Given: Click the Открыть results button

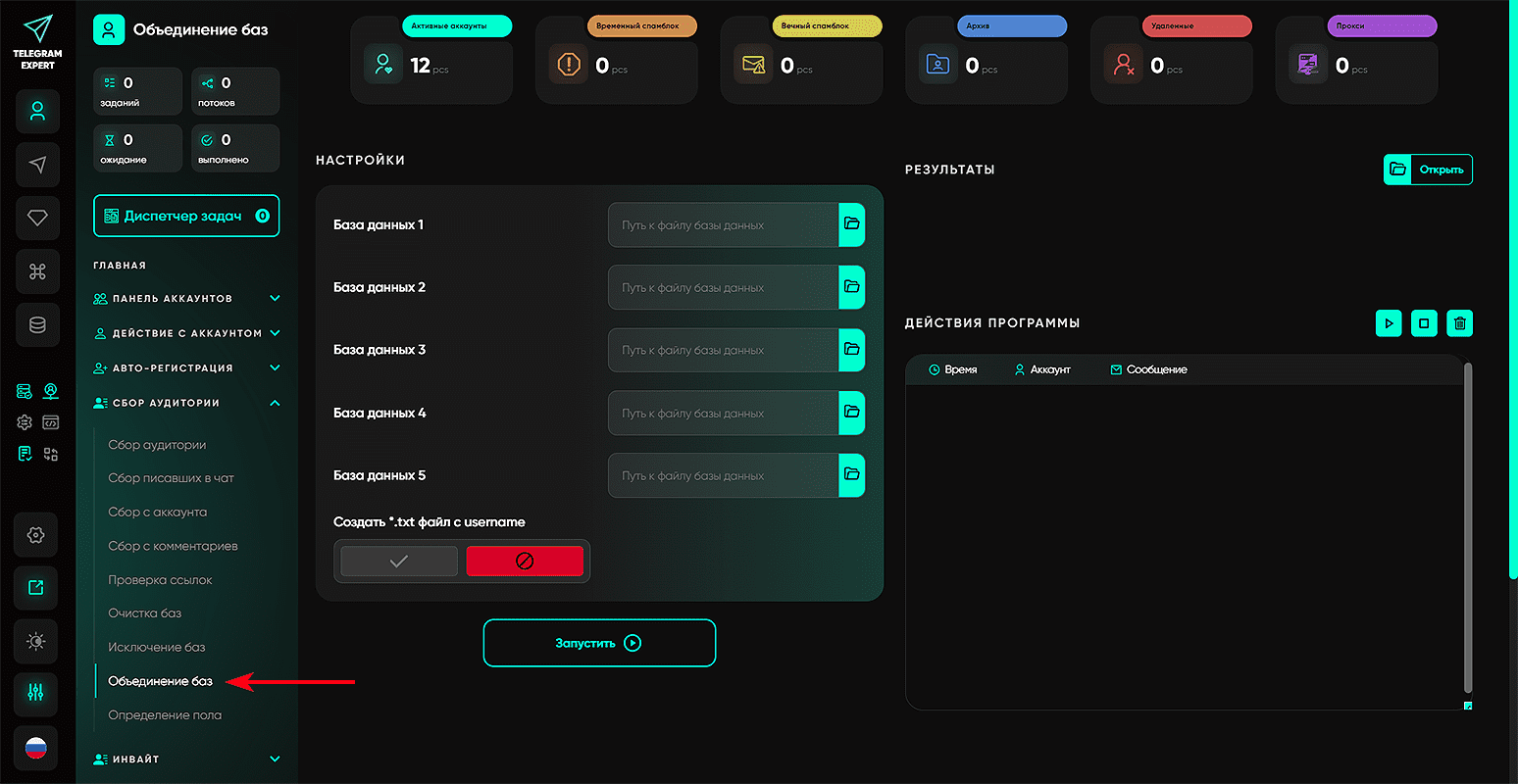Looking at the screenshot, I should [1428, 170].
